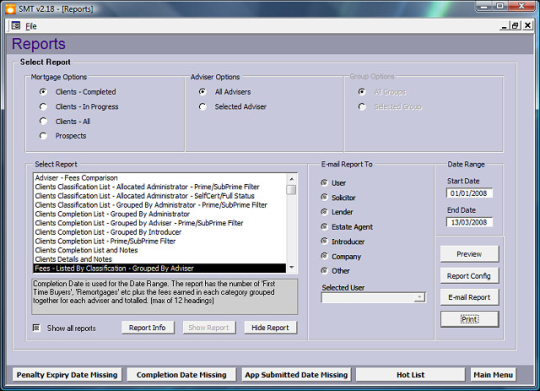Click the SMT app icon in title bar

(10, 9)
